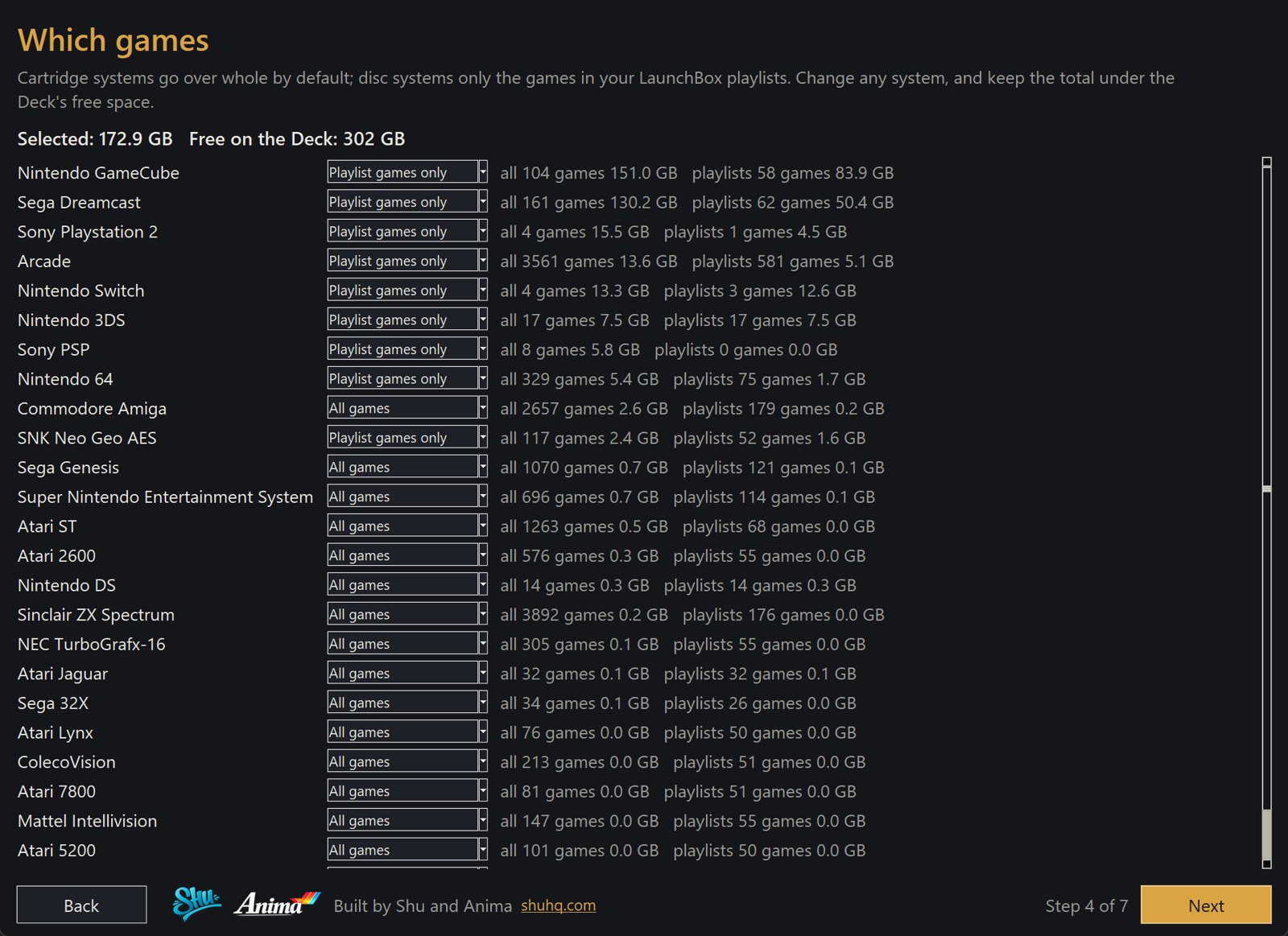Click 'playlists 581 games 5.1 GB' text
Viewport: 1288px width, 936px height.
click(x=793, y=262)
